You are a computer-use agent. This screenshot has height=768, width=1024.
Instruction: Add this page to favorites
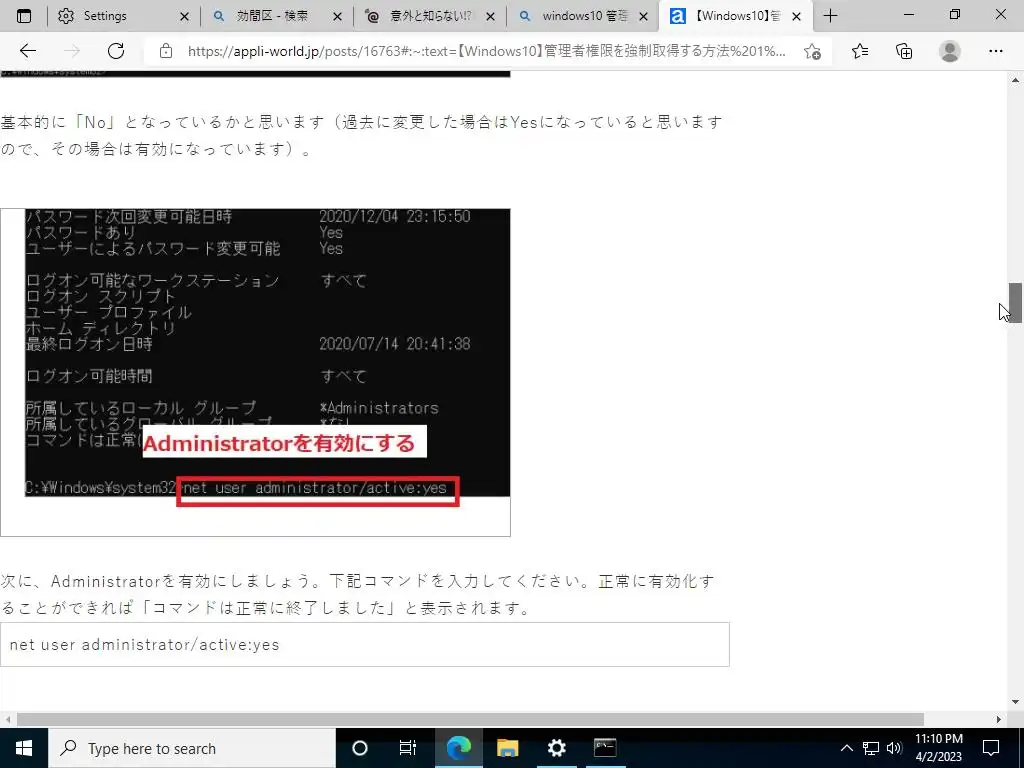tap(812, 51)
